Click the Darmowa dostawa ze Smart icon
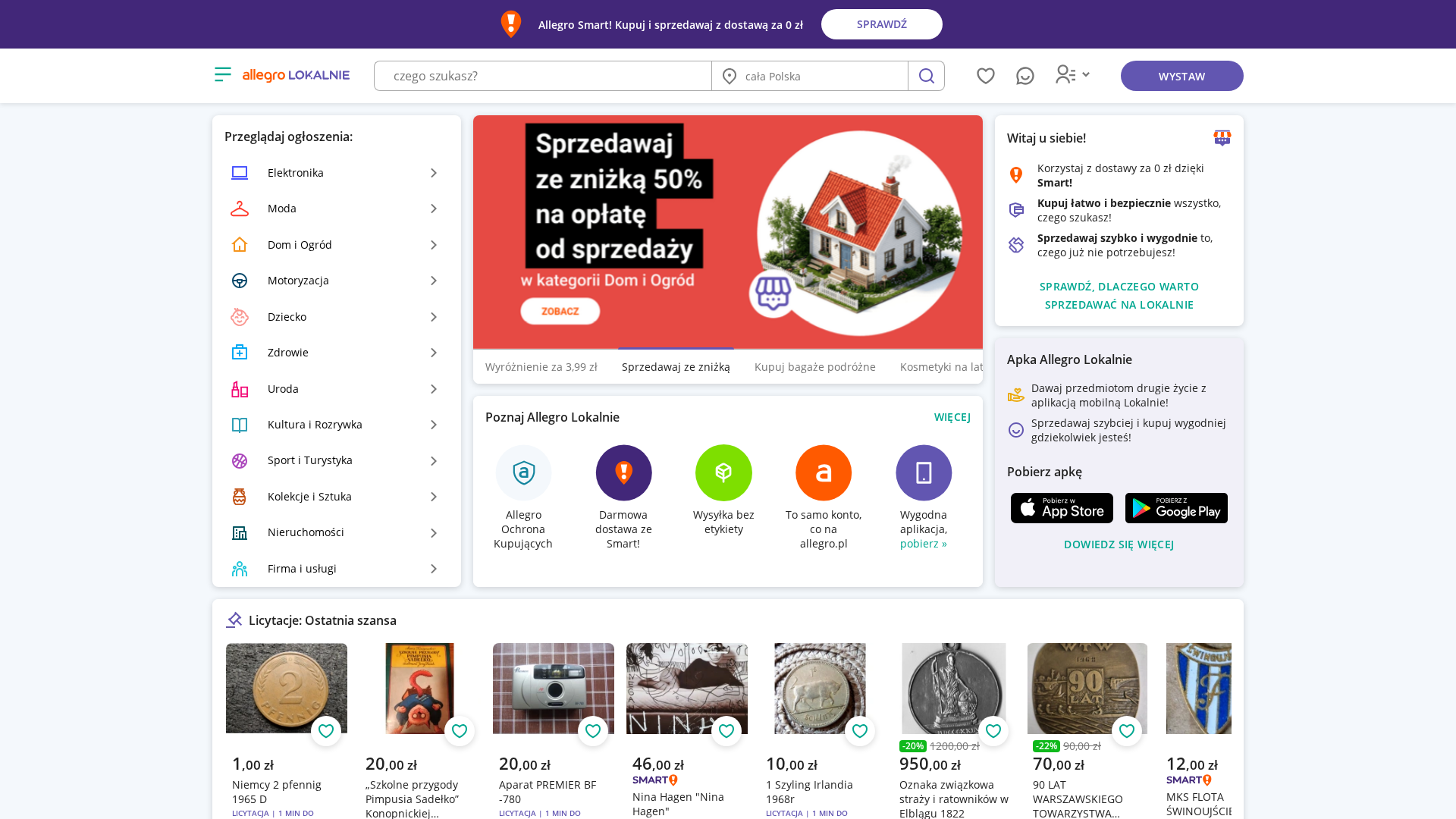The height and width of the screenshot is (819, 1456). 623,472
